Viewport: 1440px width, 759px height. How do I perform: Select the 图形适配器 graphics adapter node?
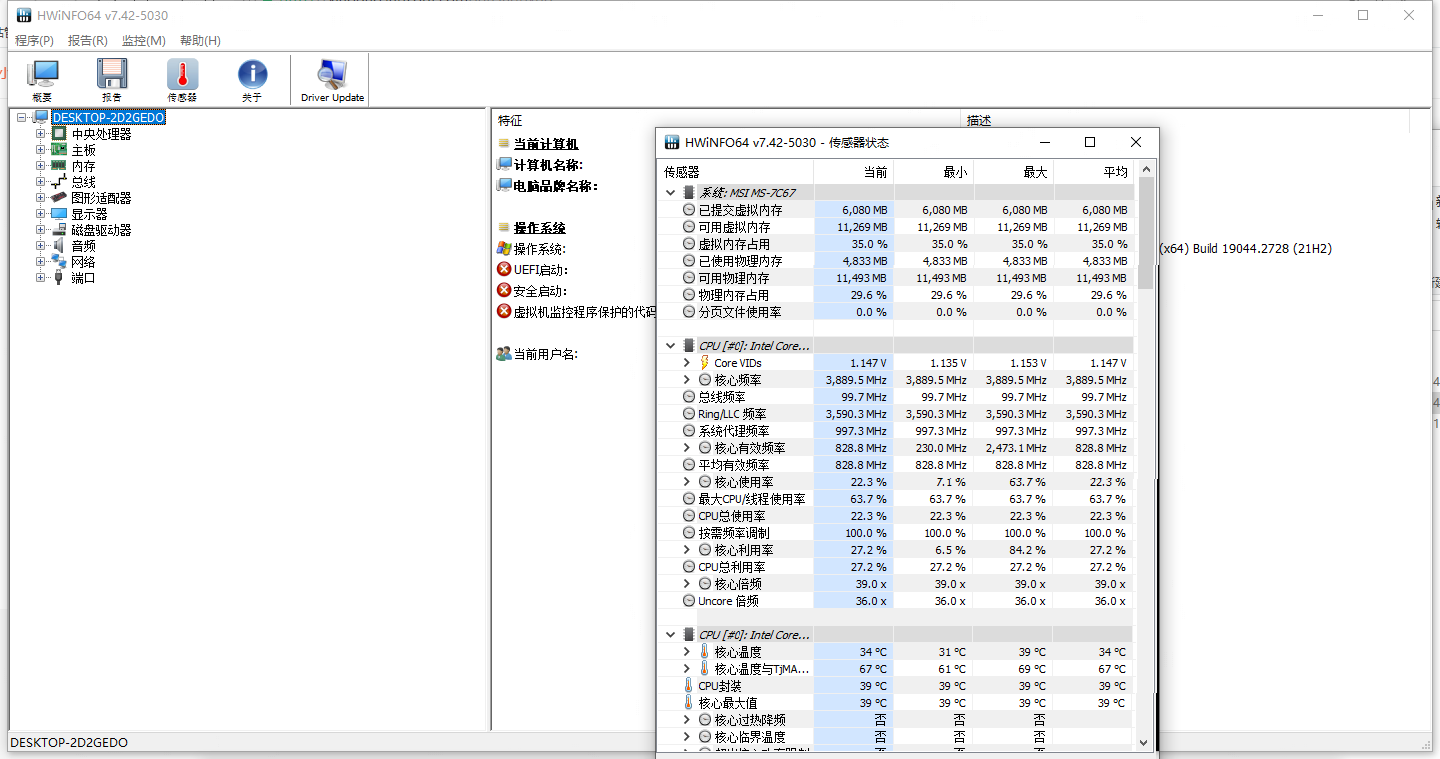100,198
